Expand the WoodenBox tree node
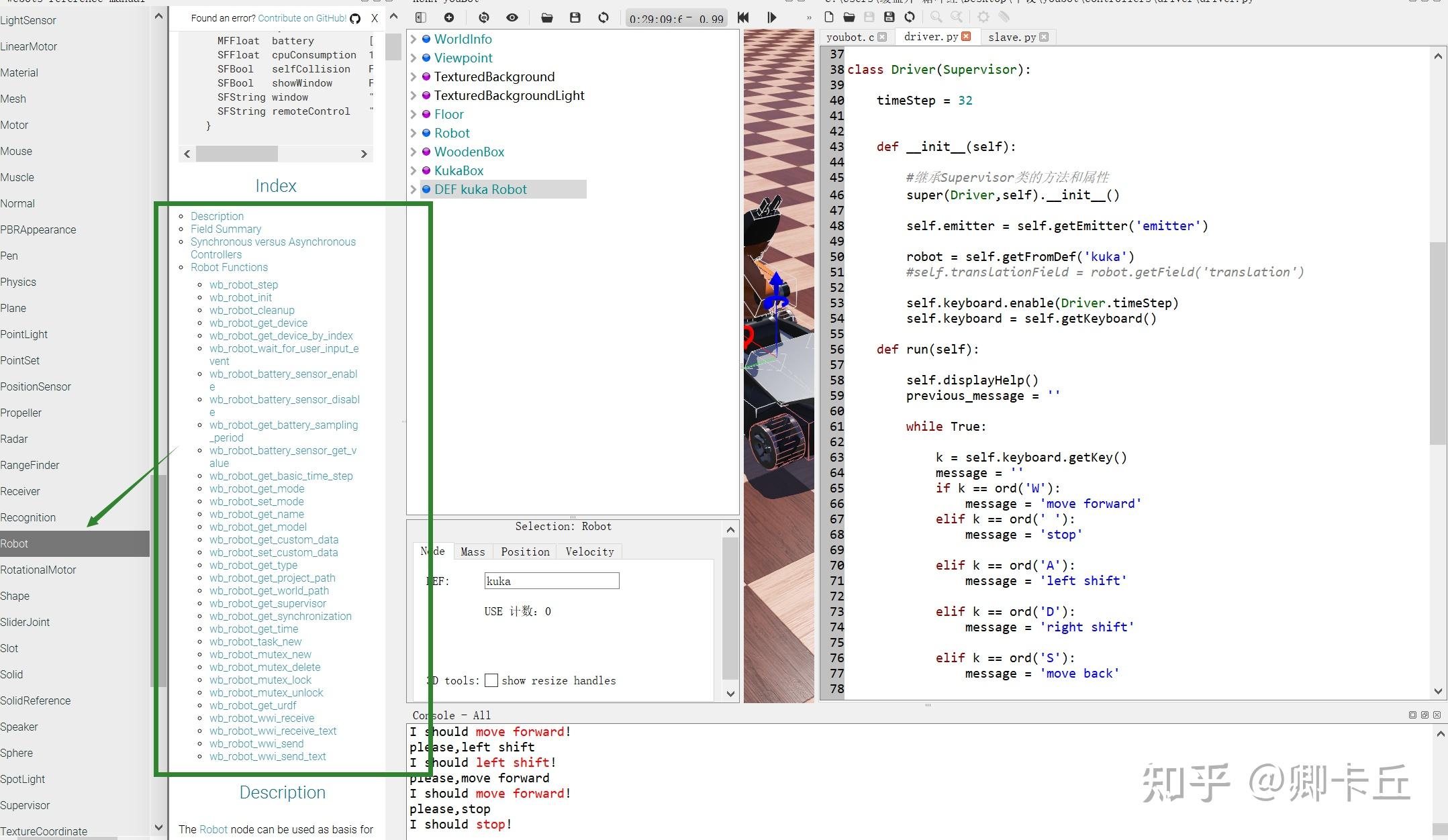This screenshot has height=840, width=1448. (414, 152)
